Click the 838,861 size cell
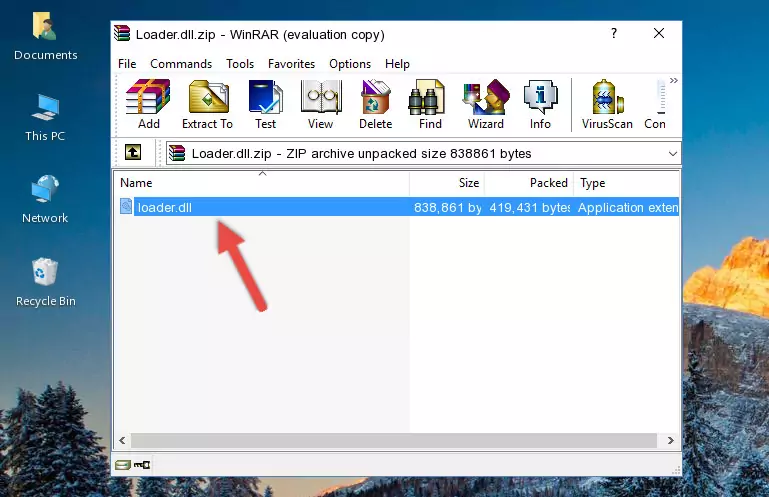This screenshot has height=497, width=769. coord(447,208)
